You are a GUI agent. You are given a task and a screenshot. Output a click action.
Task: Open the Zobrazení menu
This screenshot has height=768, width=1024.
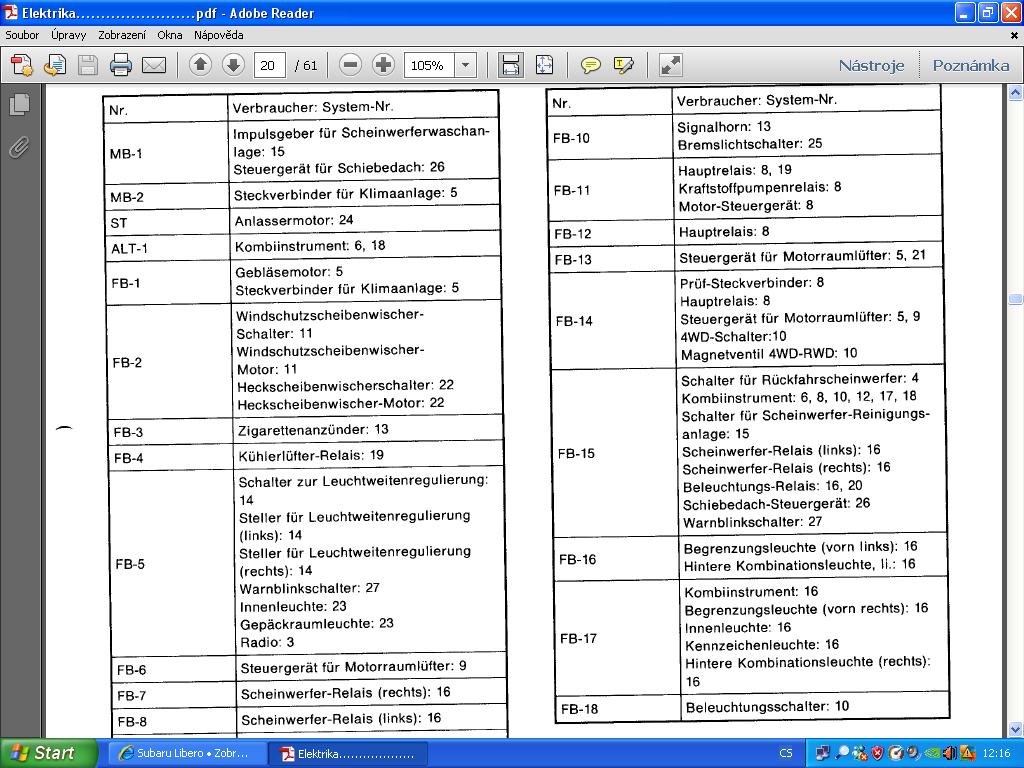(122, 35)
